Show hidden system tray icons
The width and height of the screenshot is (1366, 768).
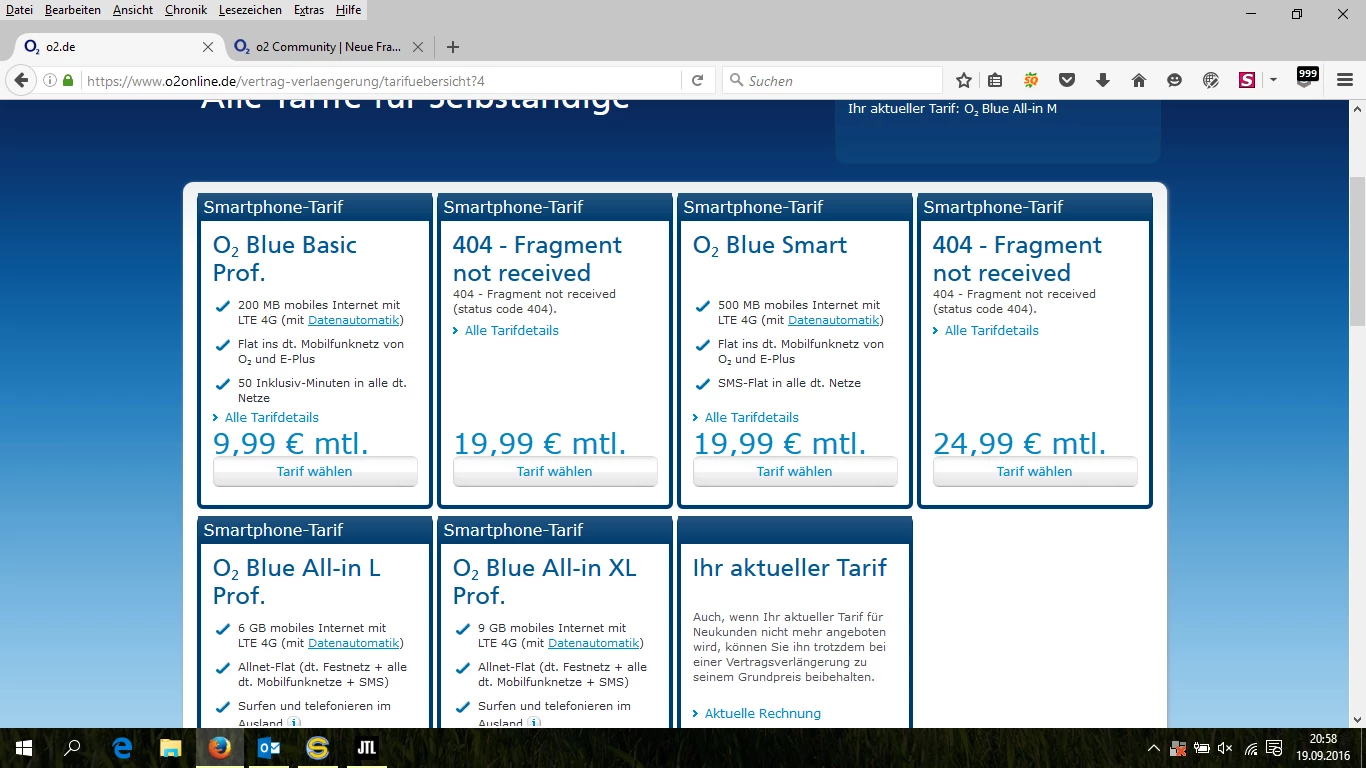[1154, 748]
